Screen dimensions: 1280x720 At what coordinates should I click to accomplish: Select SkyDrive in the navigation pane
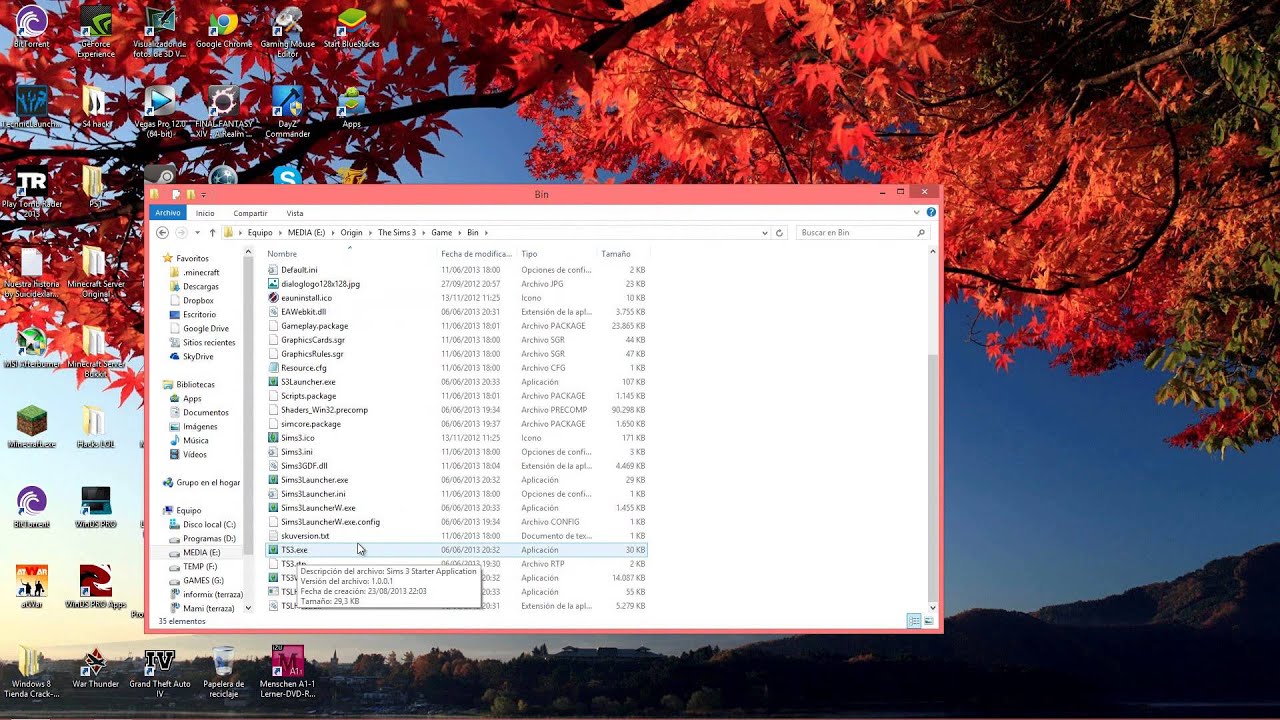(197, 356)
